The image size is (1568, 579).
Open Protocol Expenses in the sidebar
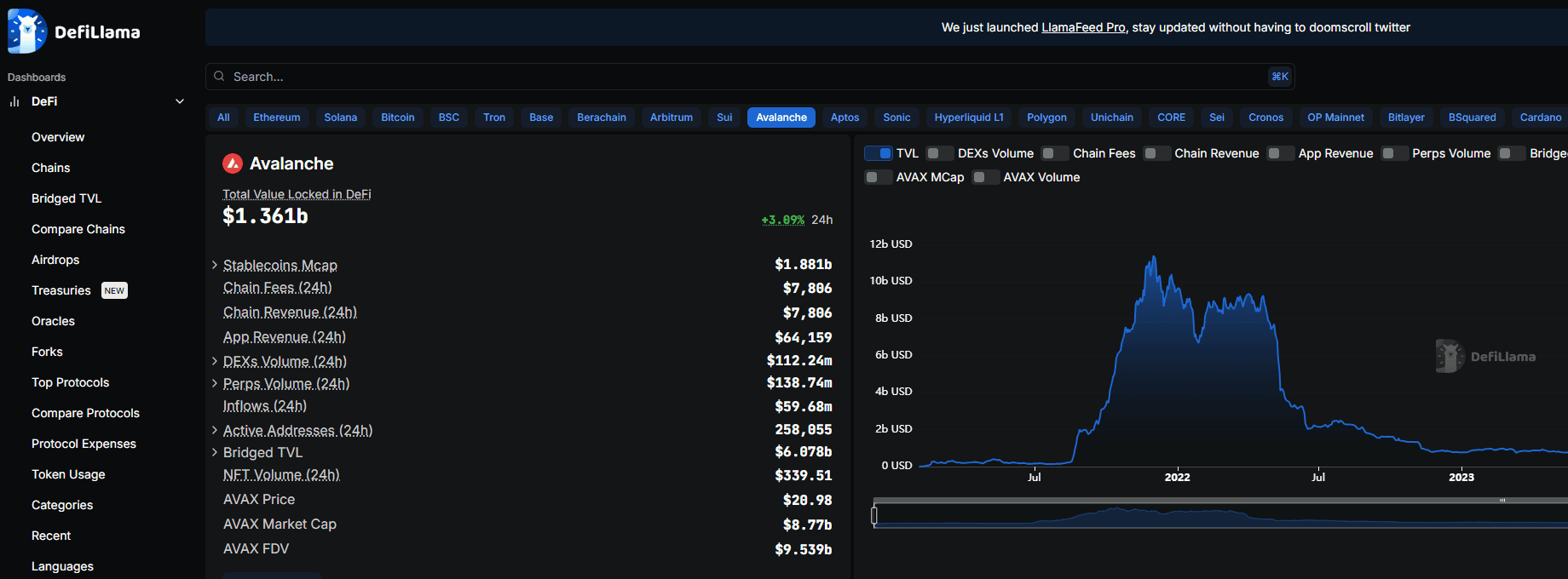point(84,444)
